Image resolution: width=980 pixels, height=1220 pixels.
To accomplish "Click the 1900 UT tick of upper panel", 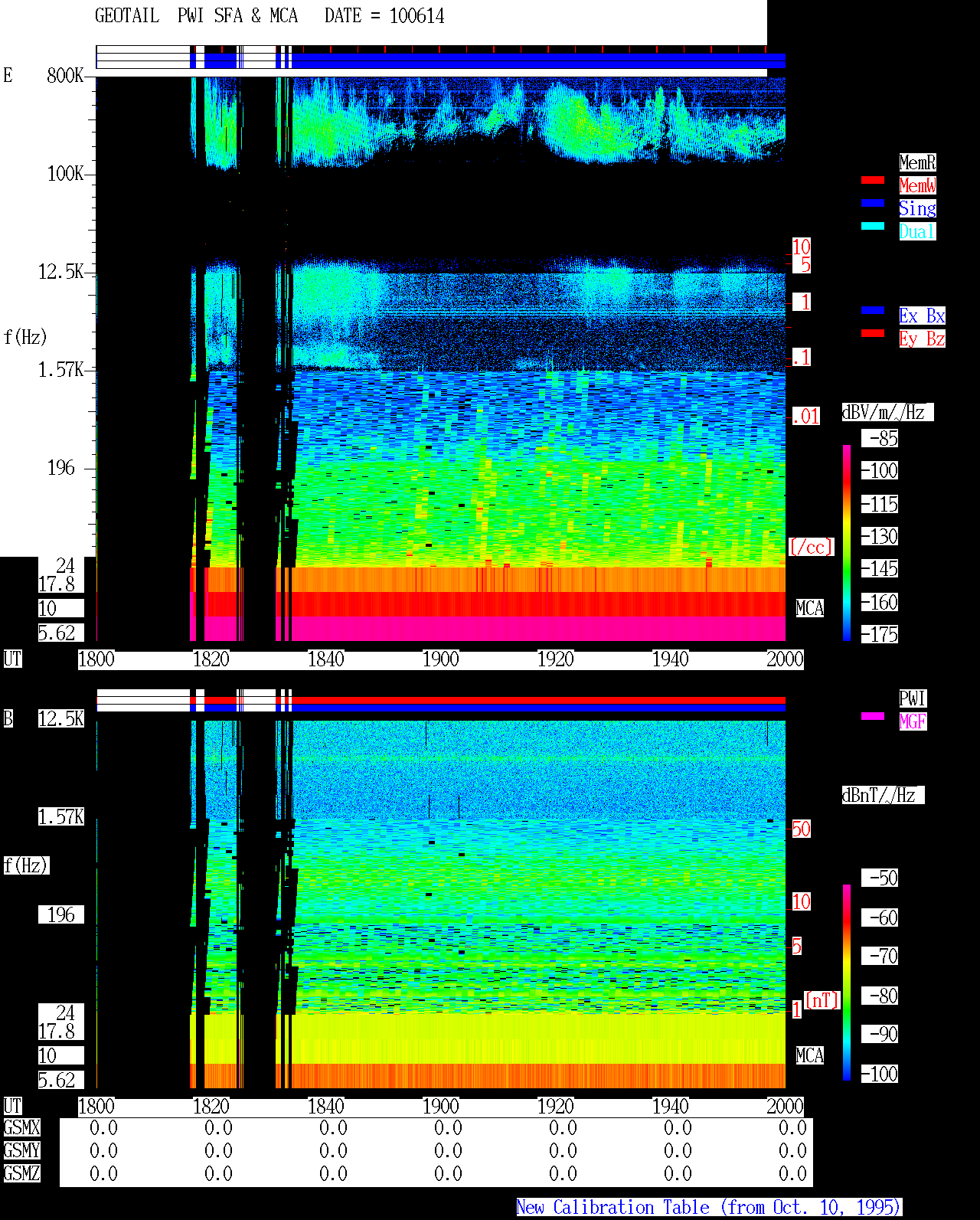I will click(440, 659).
